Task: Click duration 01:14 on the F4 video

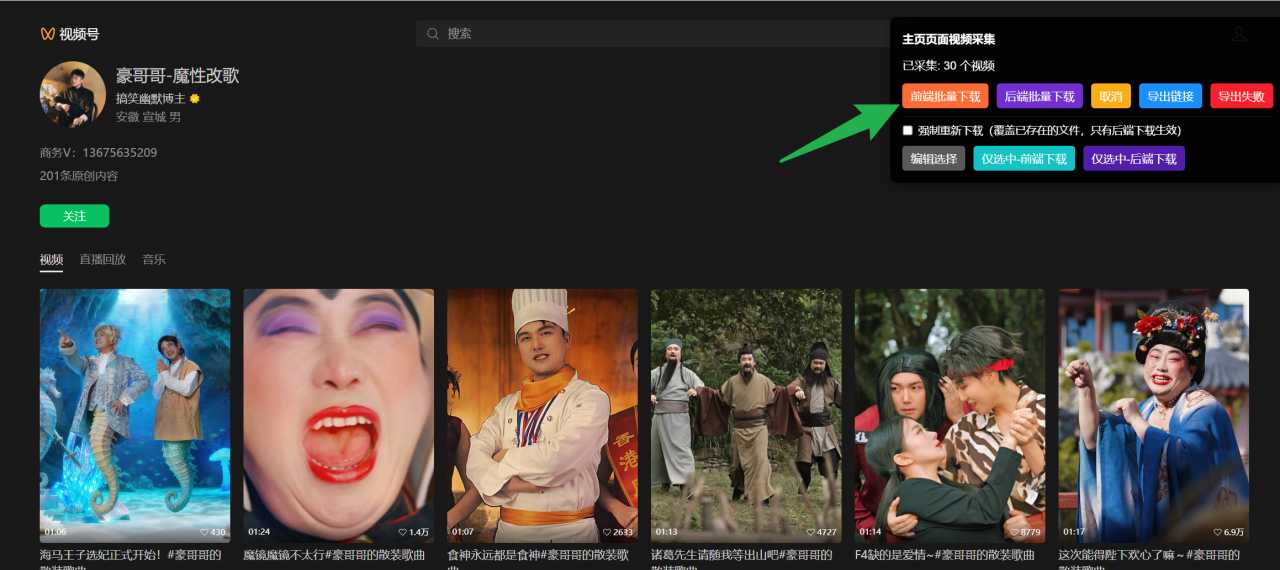Action: [x=871, y=532]
